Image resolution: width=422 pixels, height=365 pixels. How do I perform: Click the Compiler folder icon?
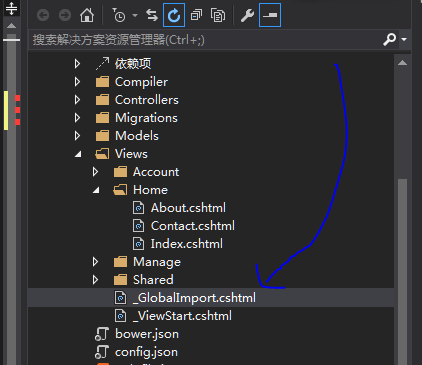pos(102,82)
